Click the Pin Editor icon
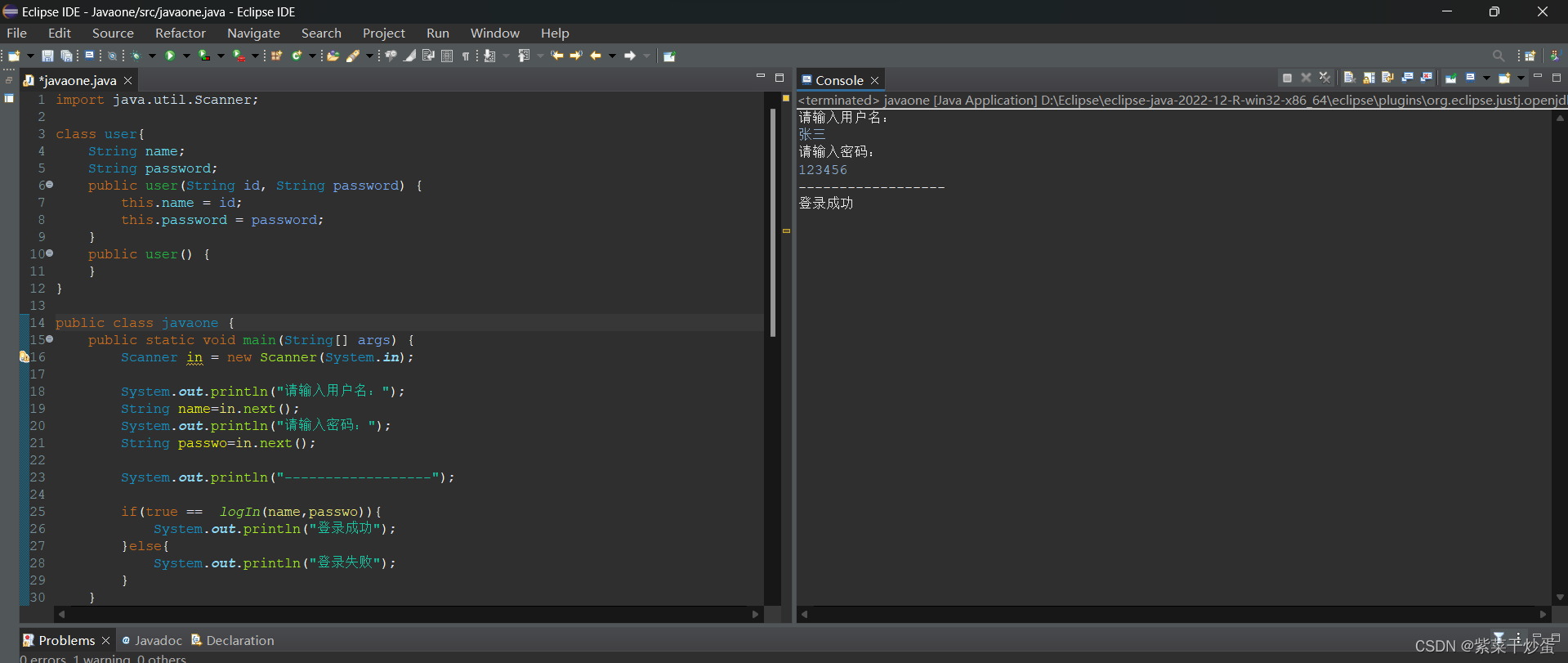Image resolution: width=1568 pixels, height=663 pixels. (669, 56)
